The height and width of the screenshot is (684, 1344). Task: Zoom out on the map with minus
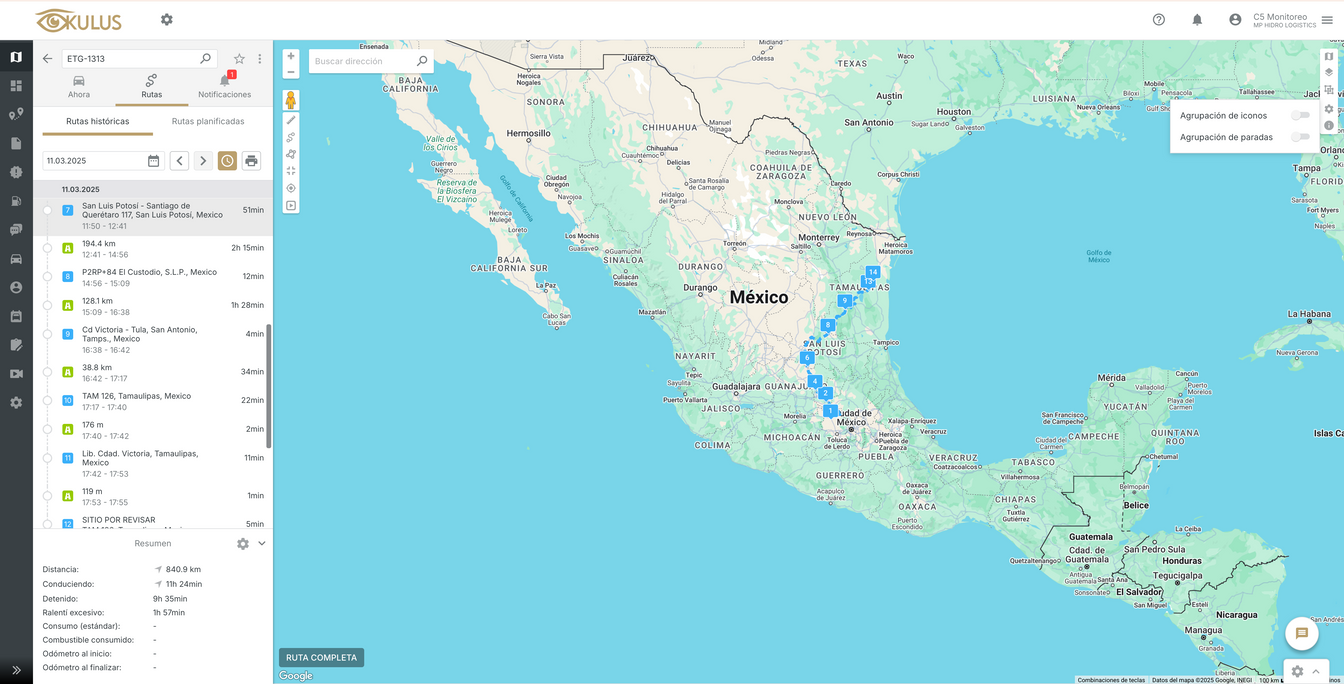[x=291, y=72]
